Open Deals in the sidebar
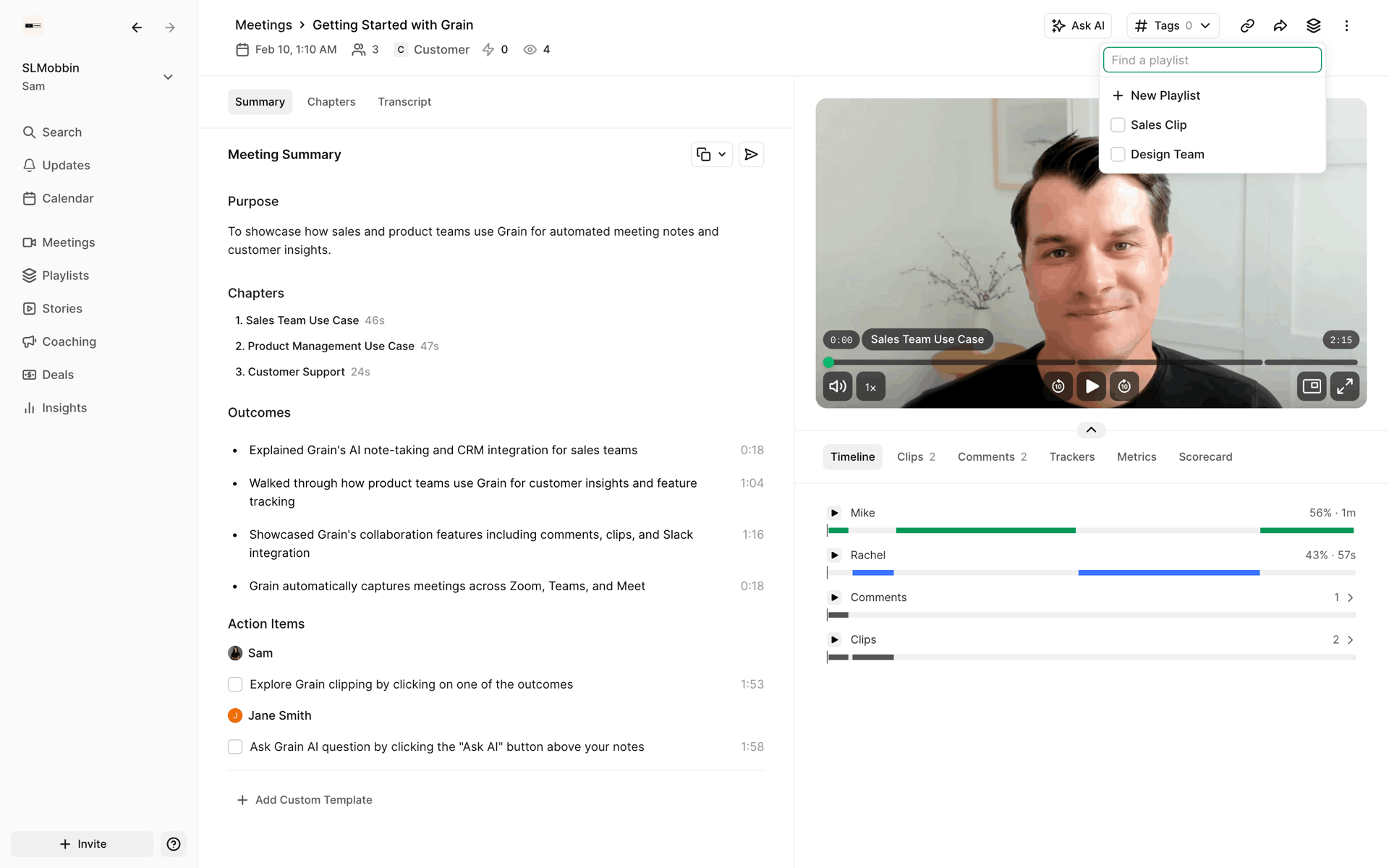1389x868 pixels. click(48, 375)
